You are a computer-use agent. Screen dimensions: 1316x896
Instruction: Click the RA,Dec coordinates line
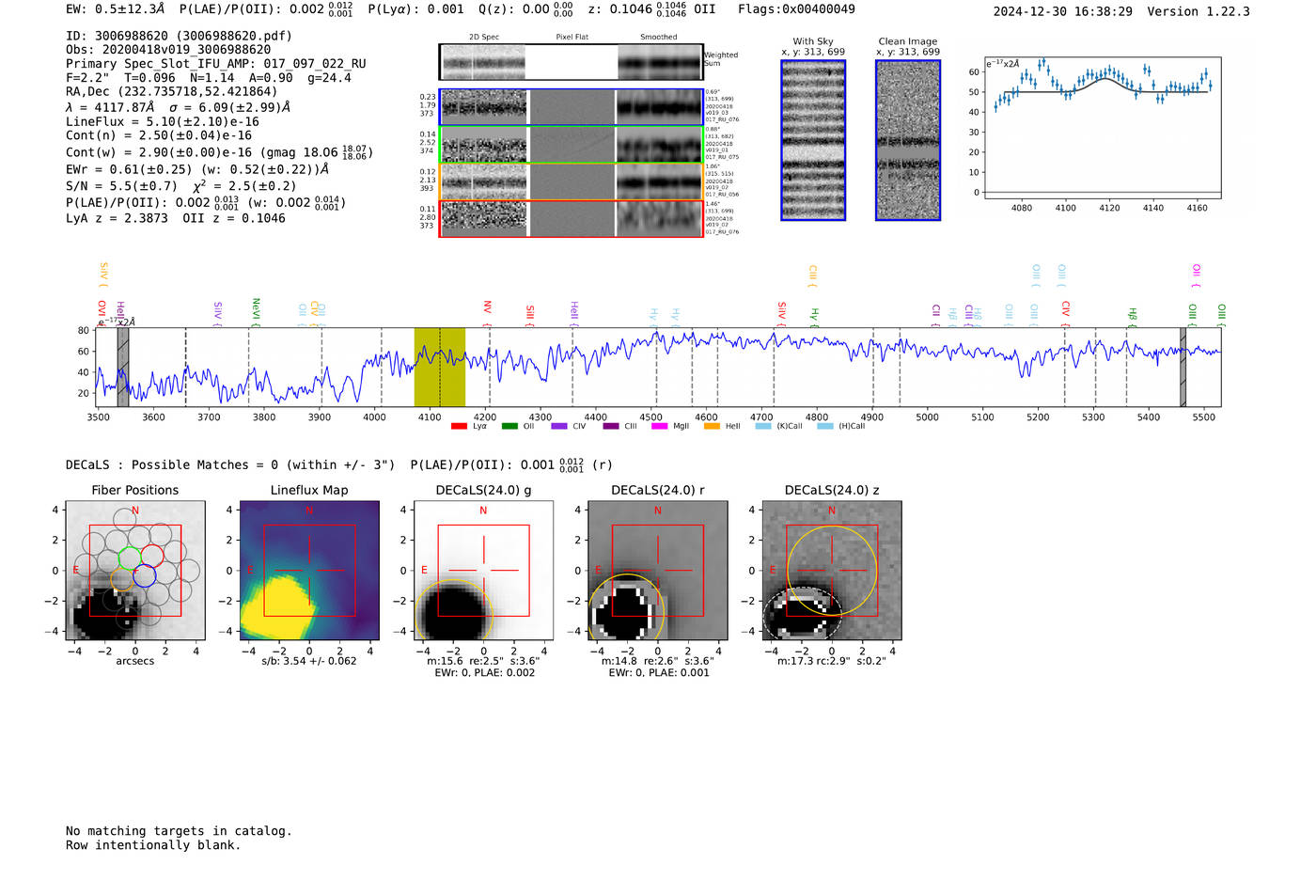172,92
